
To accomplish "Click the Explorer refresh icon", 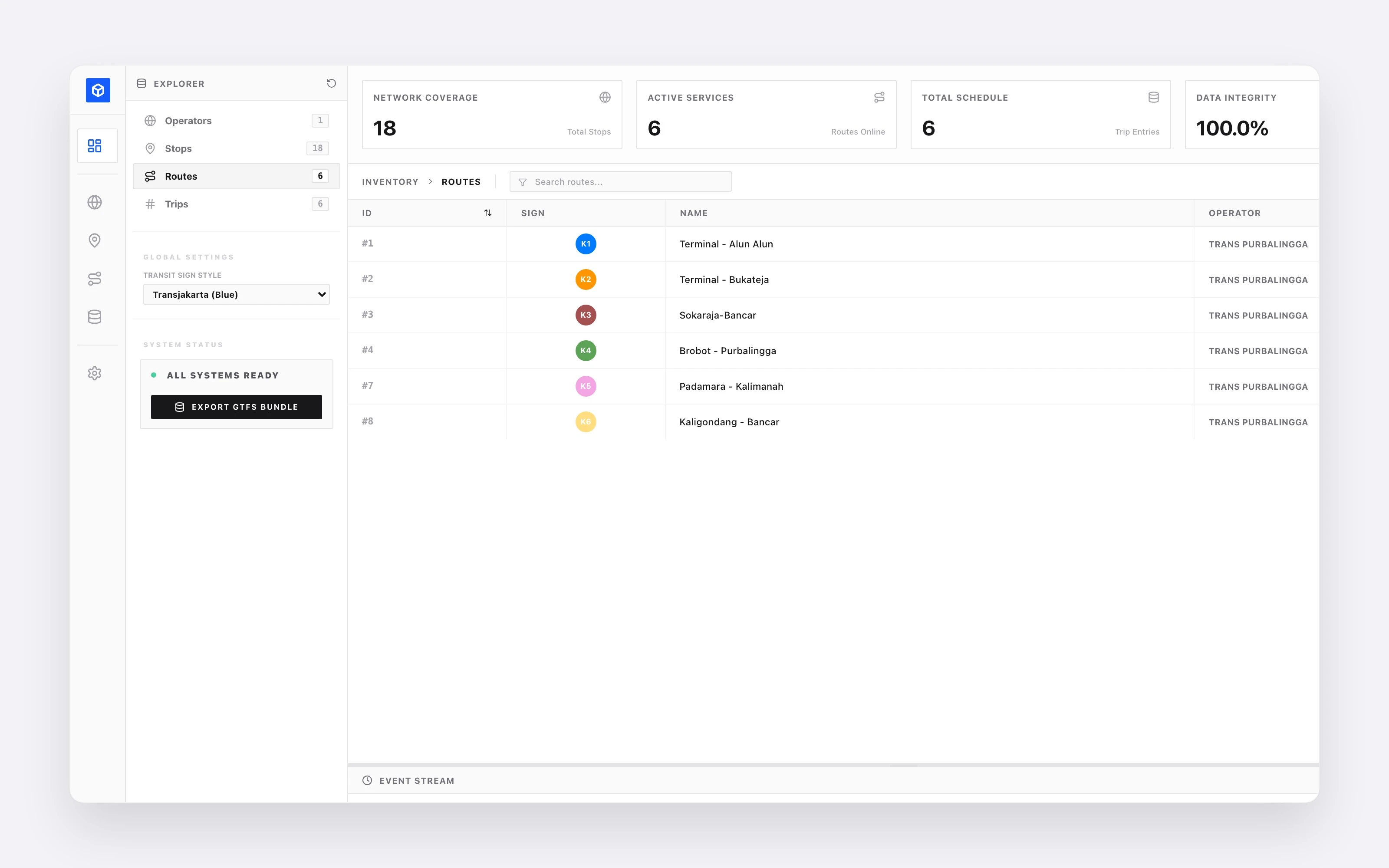I will [x=331, y=84].
